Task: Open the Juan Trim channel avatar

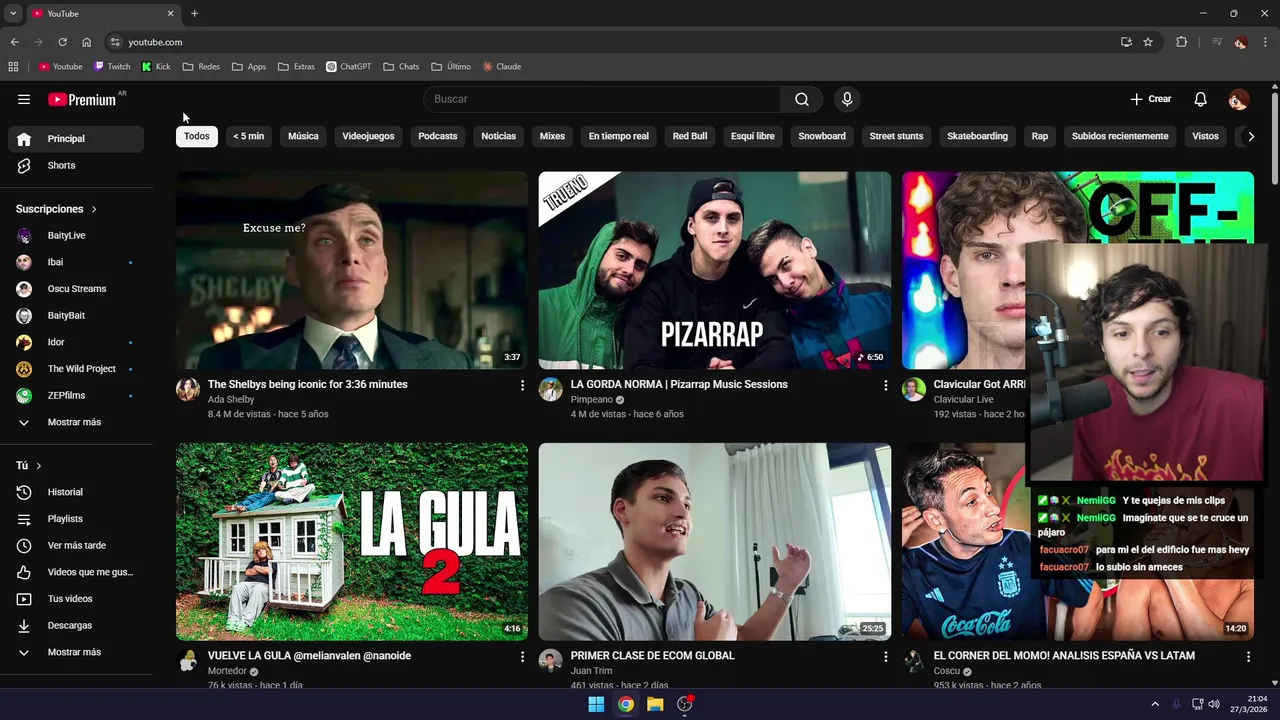Action: [551, 661]
